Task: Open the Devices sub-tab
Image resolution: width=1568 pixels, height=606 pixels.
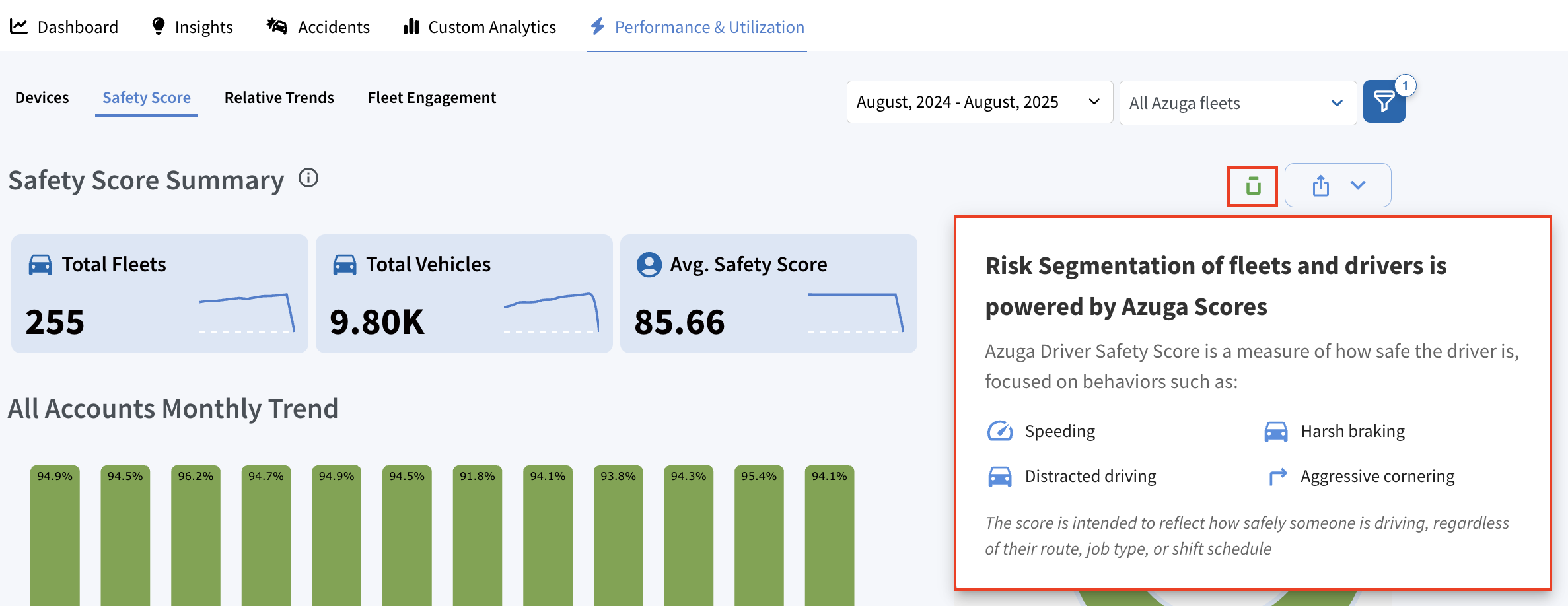Action: click(x=42, y=98)
